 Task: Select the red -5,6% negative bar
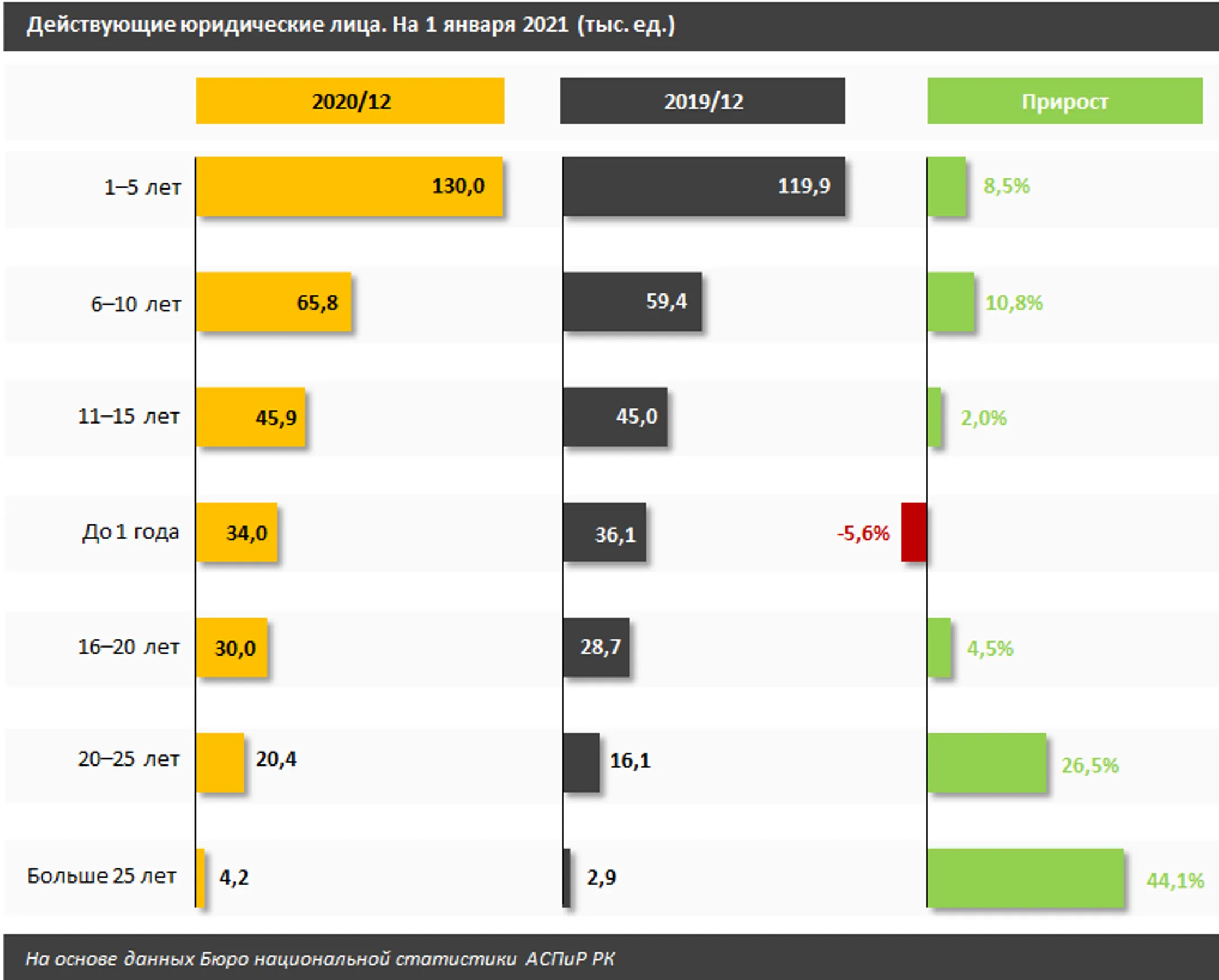pyautogui.click(x=914, y=532)
